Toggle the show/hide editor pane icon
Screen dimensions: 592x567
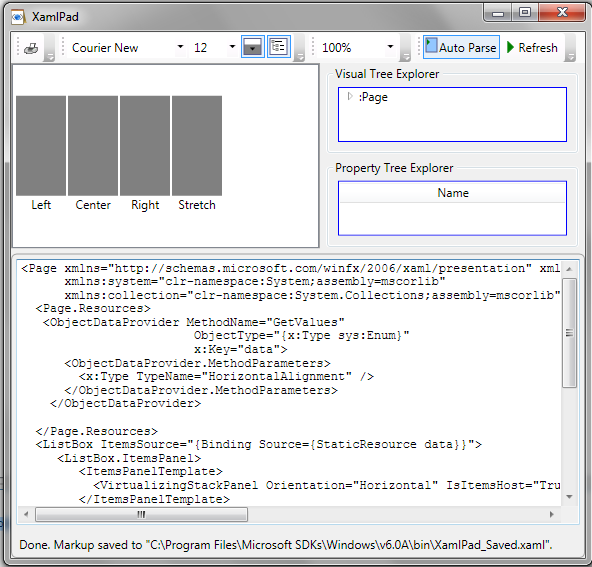click(252, 47)
